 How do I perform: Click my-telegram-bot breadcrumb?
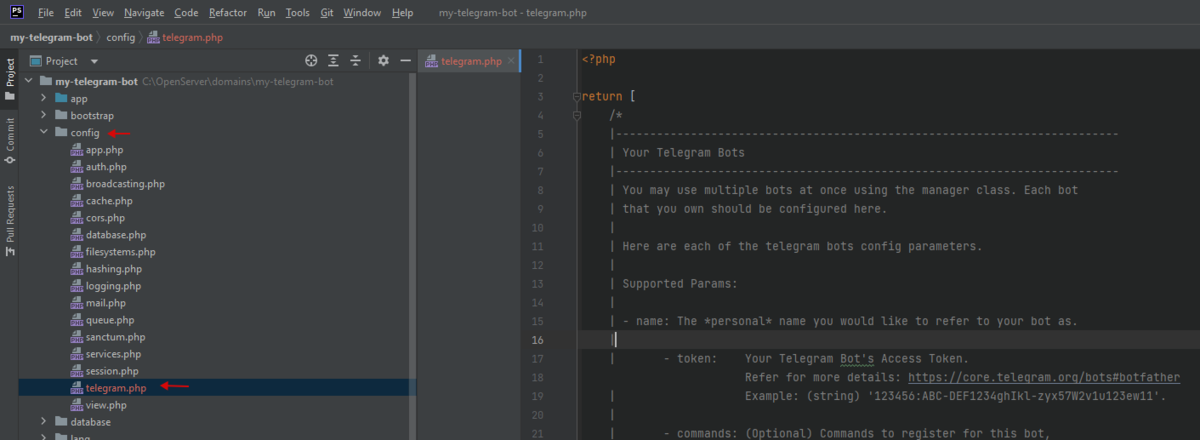pyautogui.click(x=53, y=37)
